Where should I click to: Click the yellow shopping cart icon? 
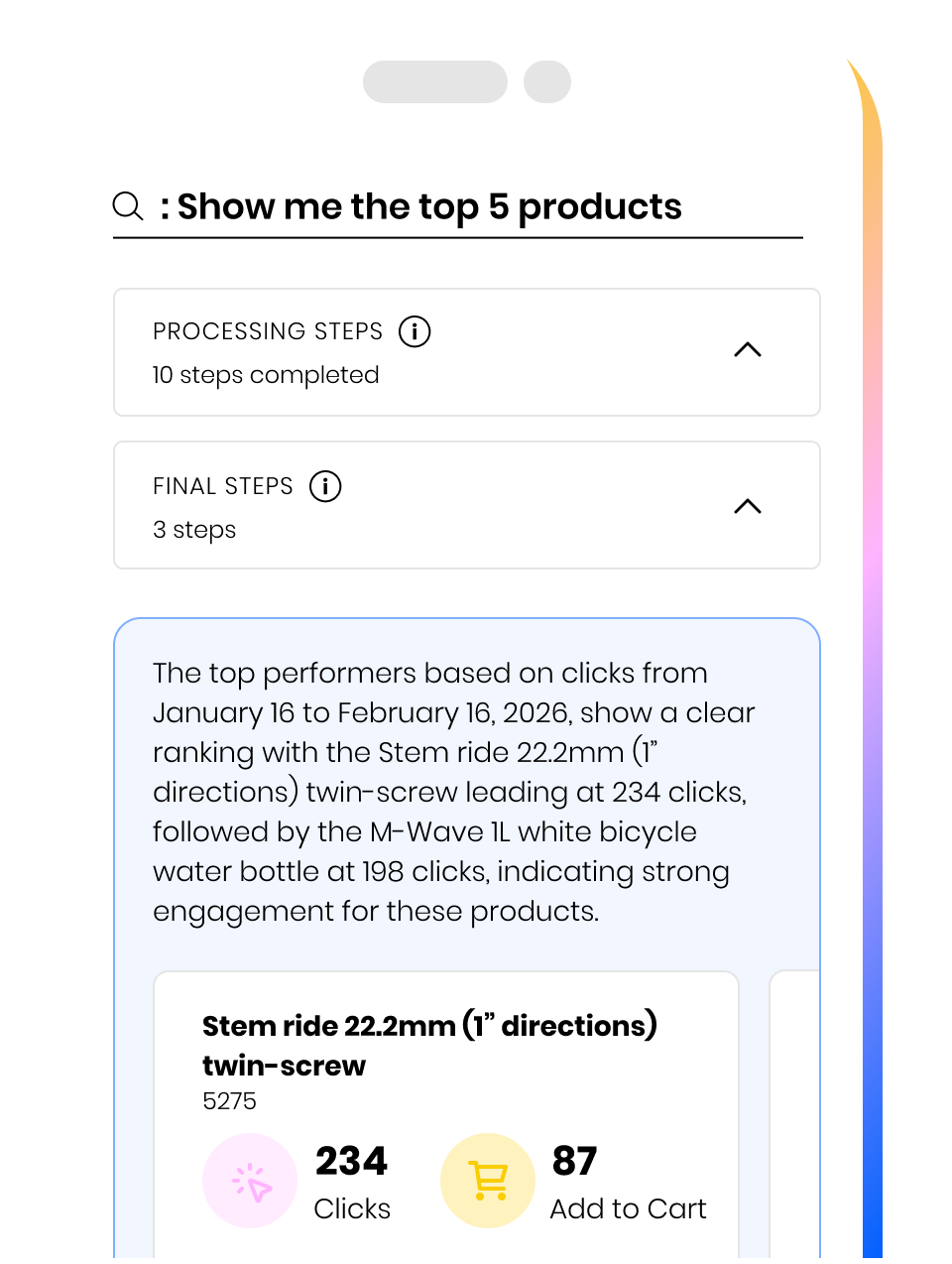(488, 1181)
